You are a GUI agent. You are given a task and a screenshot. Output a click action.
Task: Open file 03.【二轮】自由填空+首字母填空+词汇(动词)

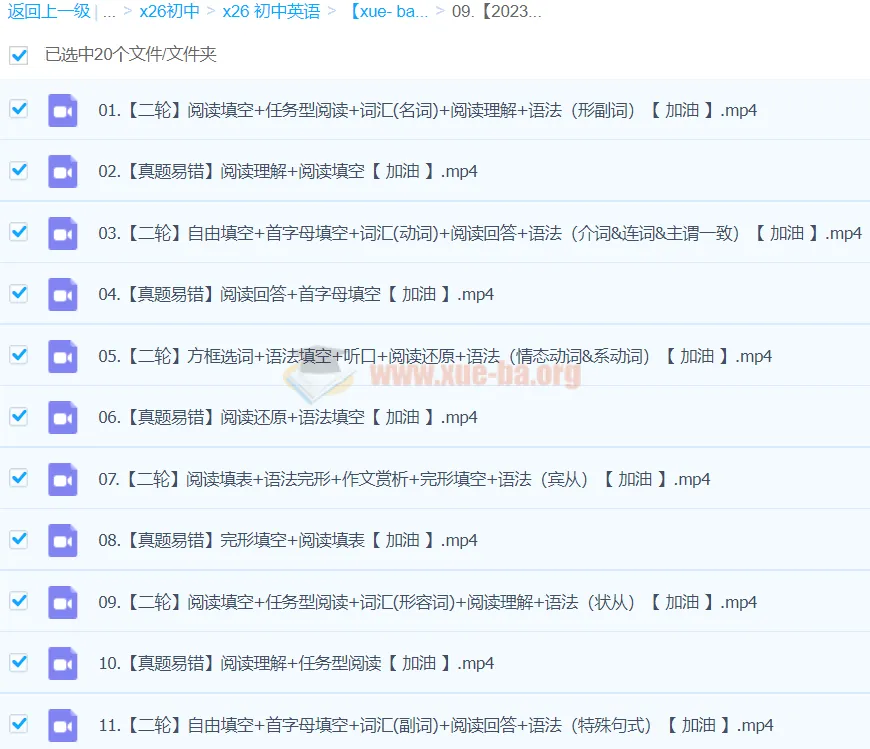(480, 233)
